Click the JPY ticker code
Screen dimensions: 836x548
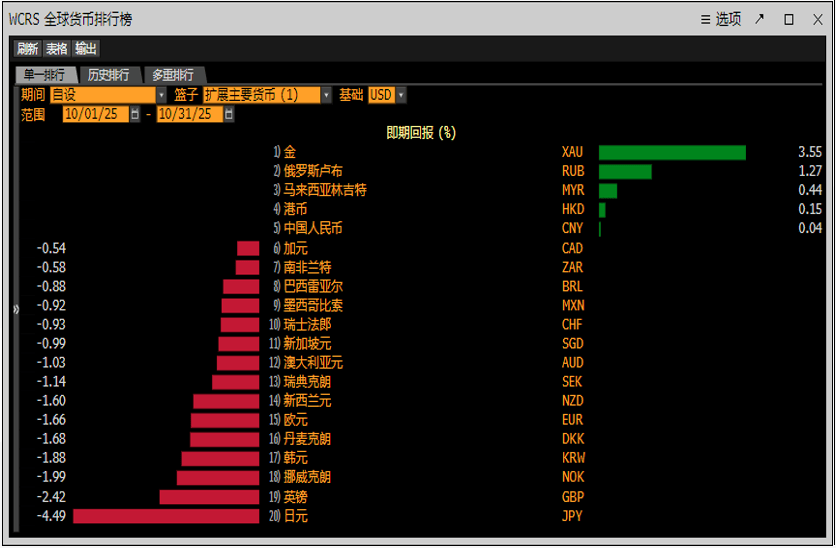[x=572, y=517]
